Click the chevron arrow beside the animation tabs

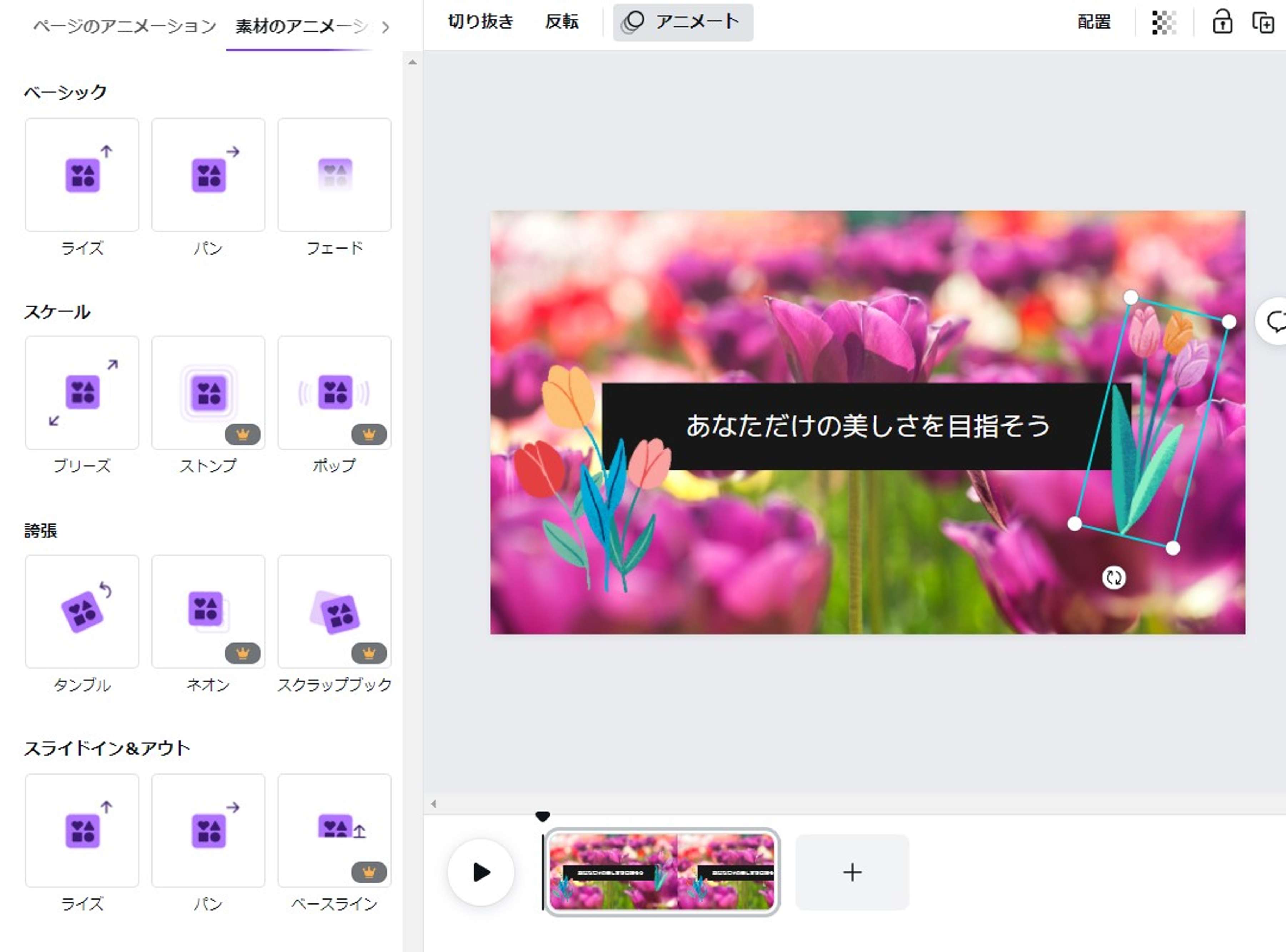[386, 26]
